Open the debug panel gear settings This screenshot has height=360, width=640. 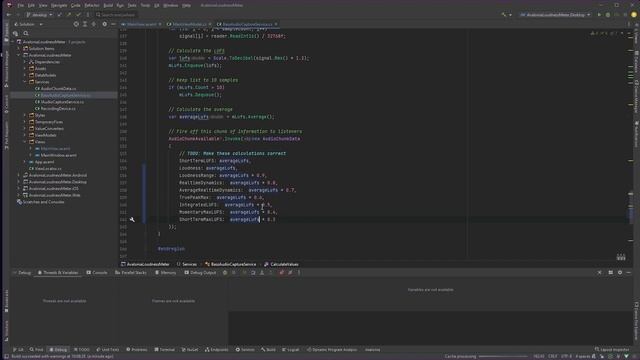click(620, 272)
